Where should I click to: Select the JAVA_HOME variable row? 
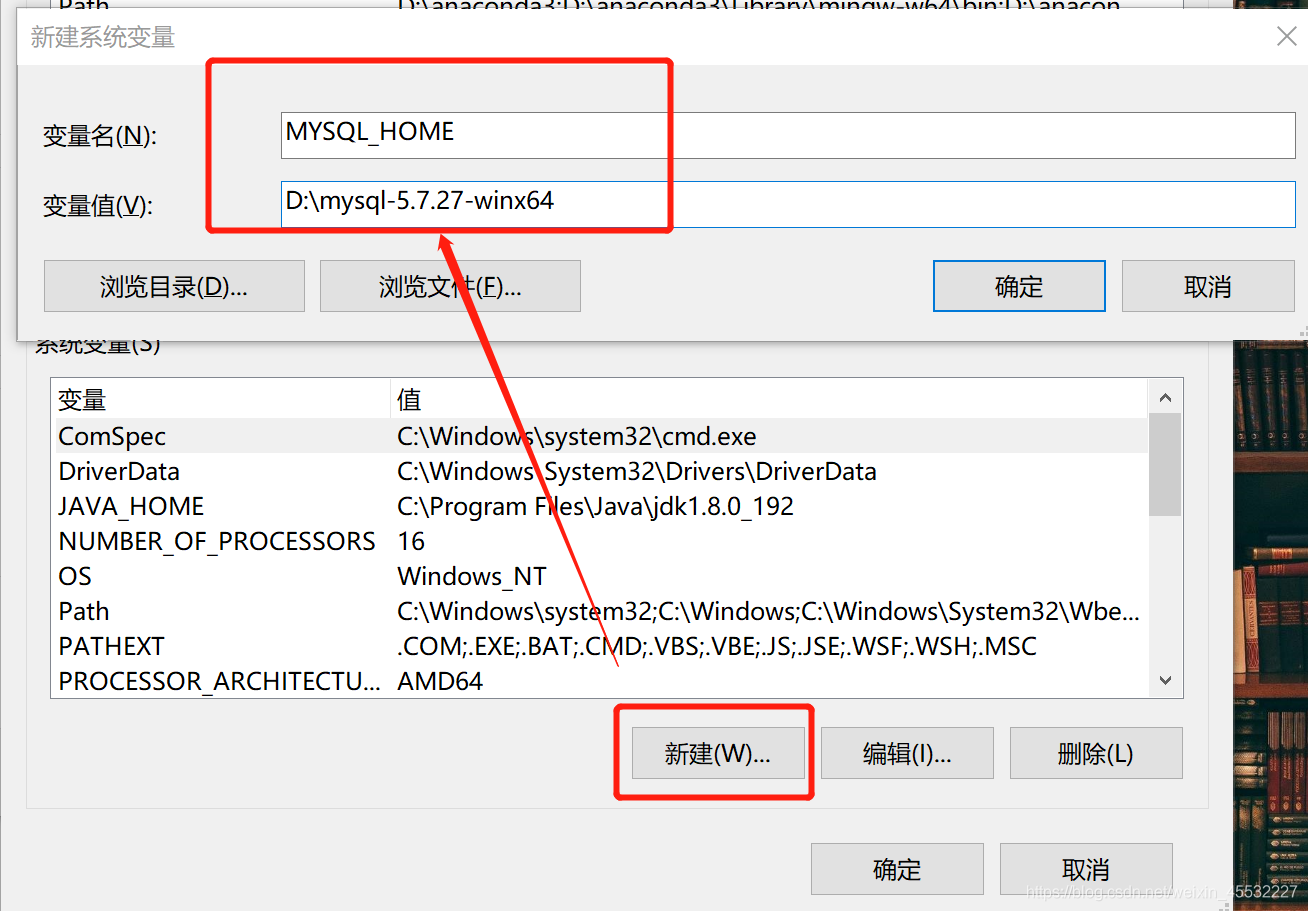[x=599, y=506]
